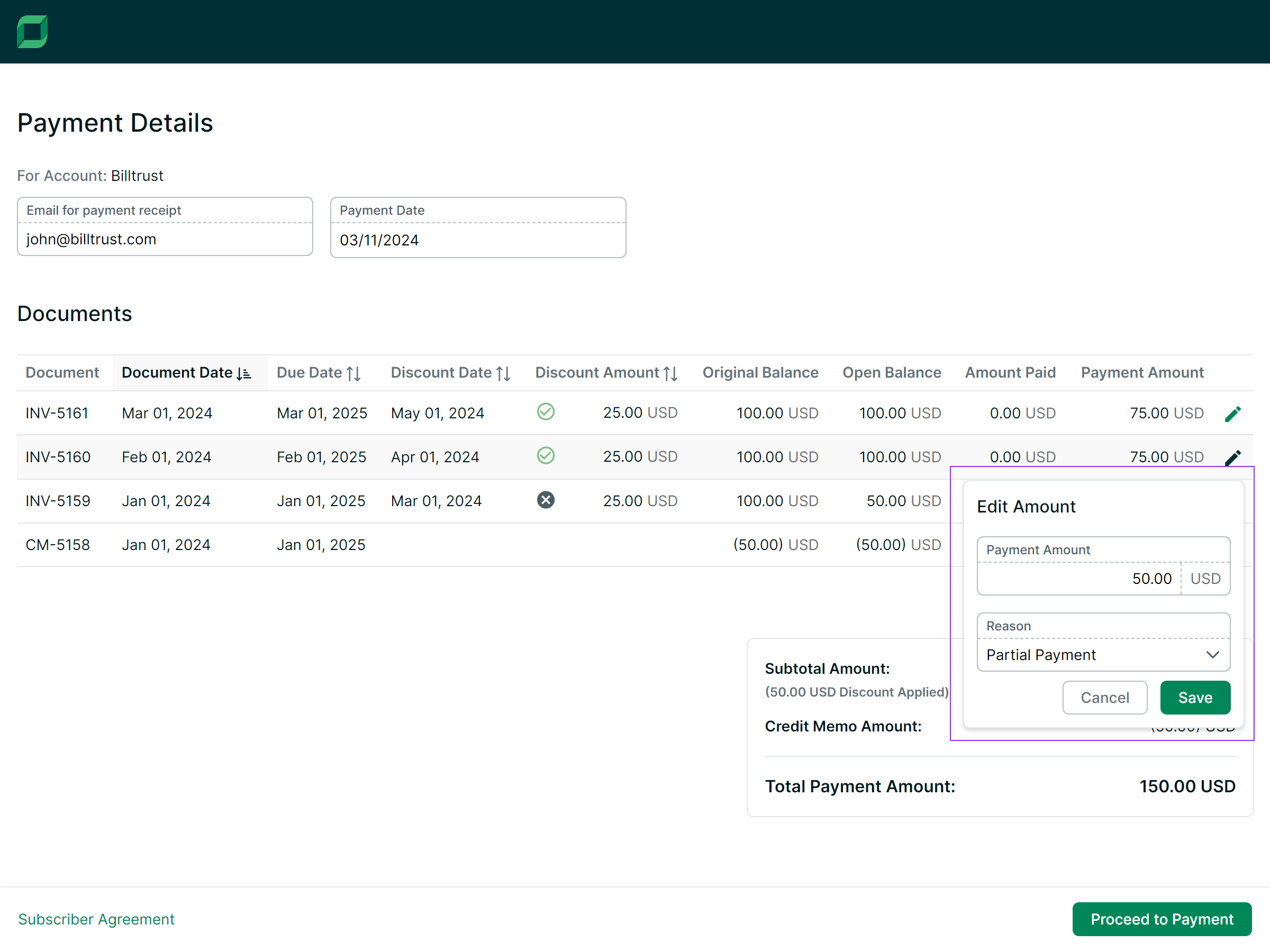
Task: Click the Billtrust logo in header
Action: coord(32,32)
